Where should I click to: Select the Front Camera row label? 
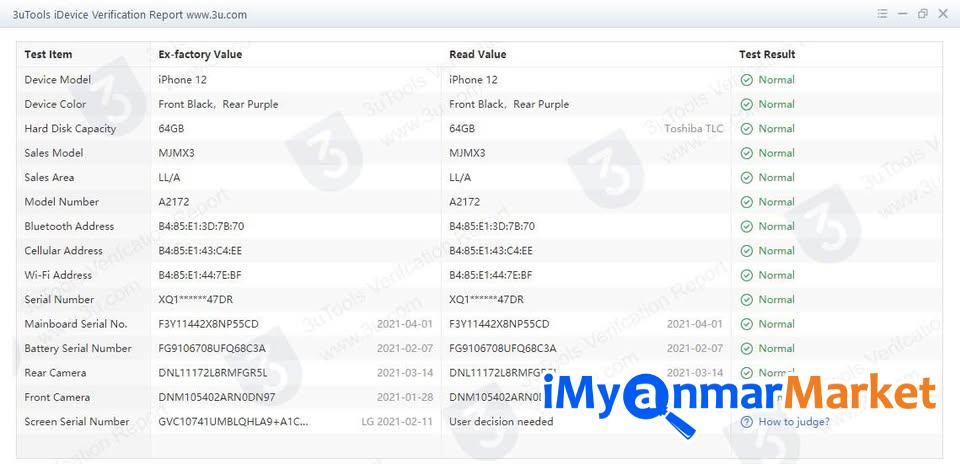(x=57, y=398)
